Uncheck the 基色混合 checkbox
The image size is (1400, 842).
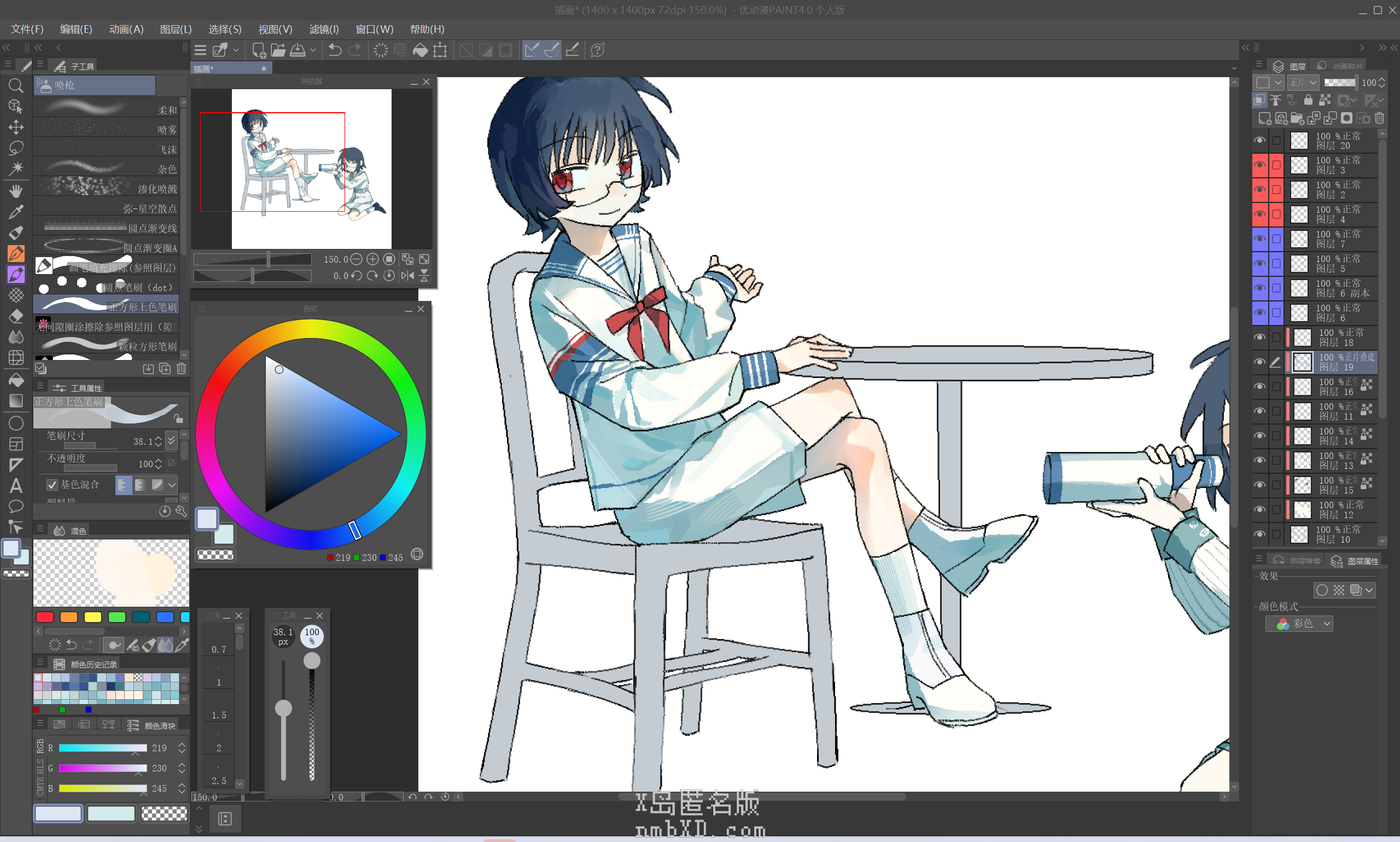(52, 485)
